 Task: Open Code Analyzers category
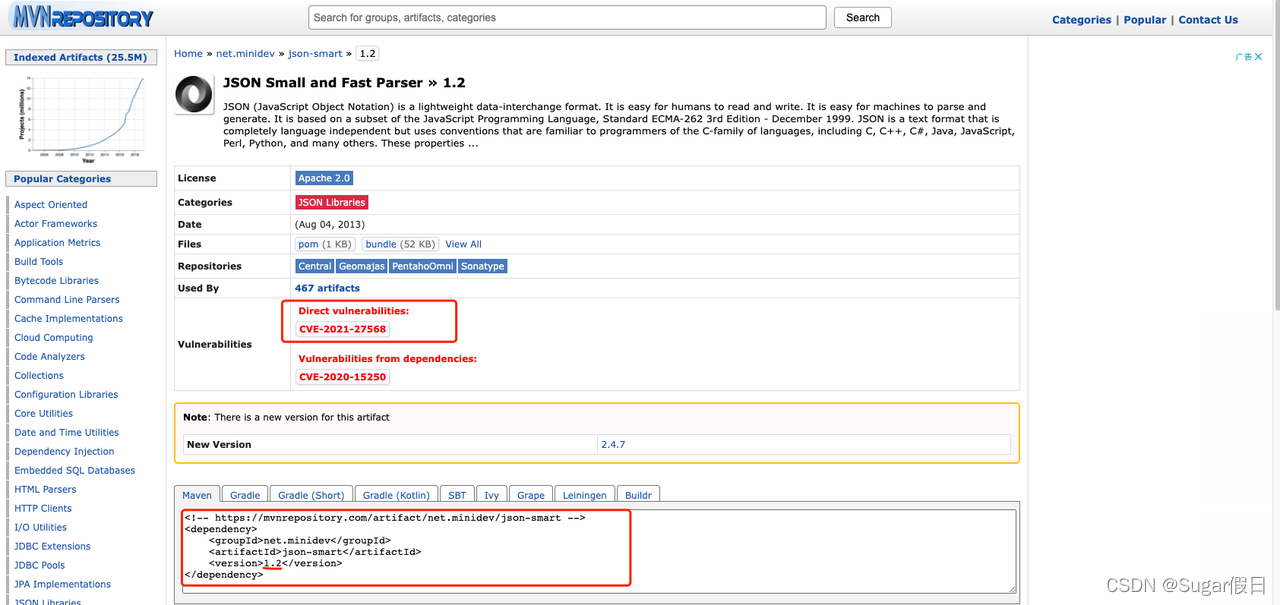pyautogui.click(x=50, y=357)
